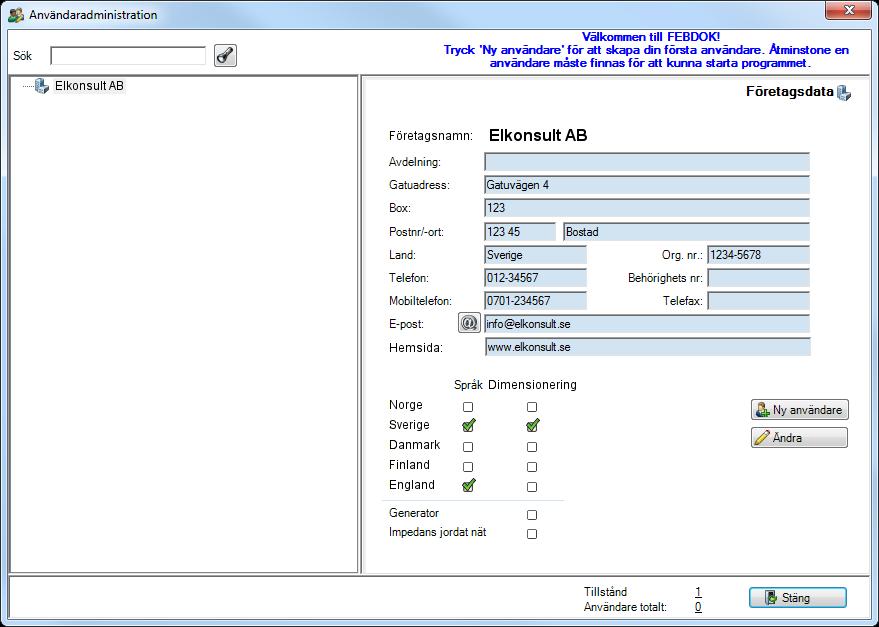Toggle the Danmark Språk checkbox

click(x=468, y=447)
